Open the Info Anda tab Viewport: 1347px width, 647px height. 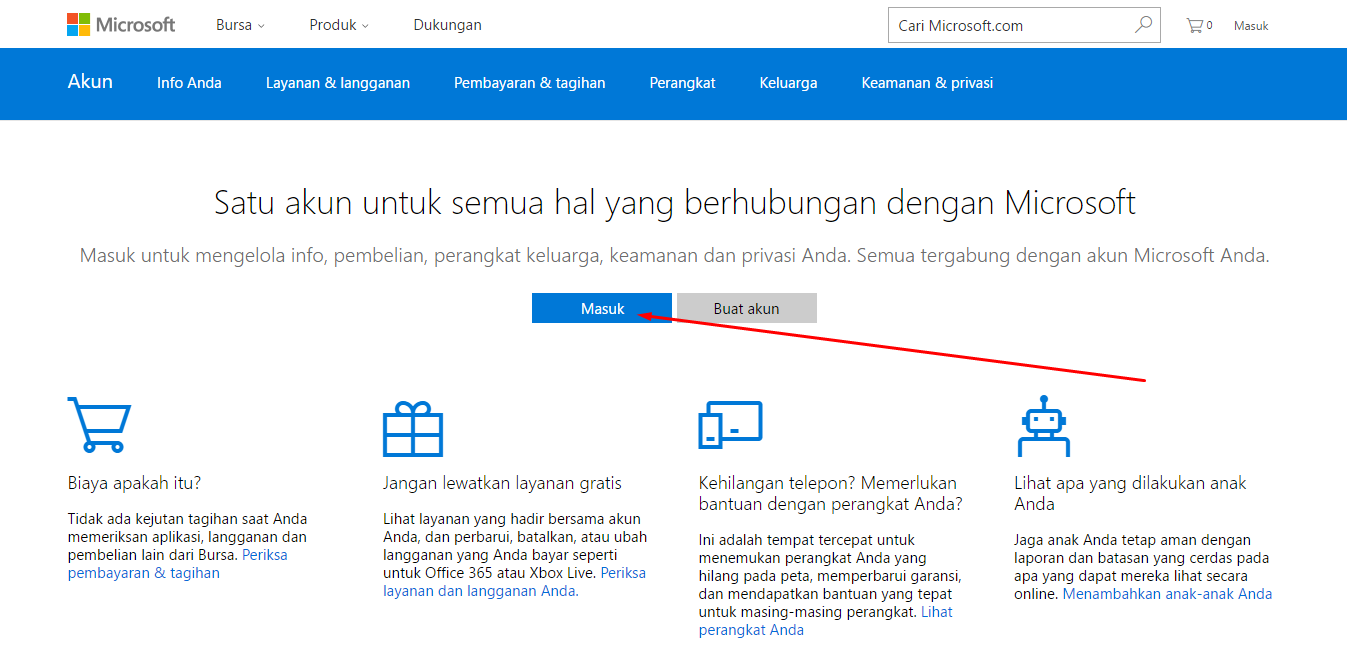coord(189,83)
